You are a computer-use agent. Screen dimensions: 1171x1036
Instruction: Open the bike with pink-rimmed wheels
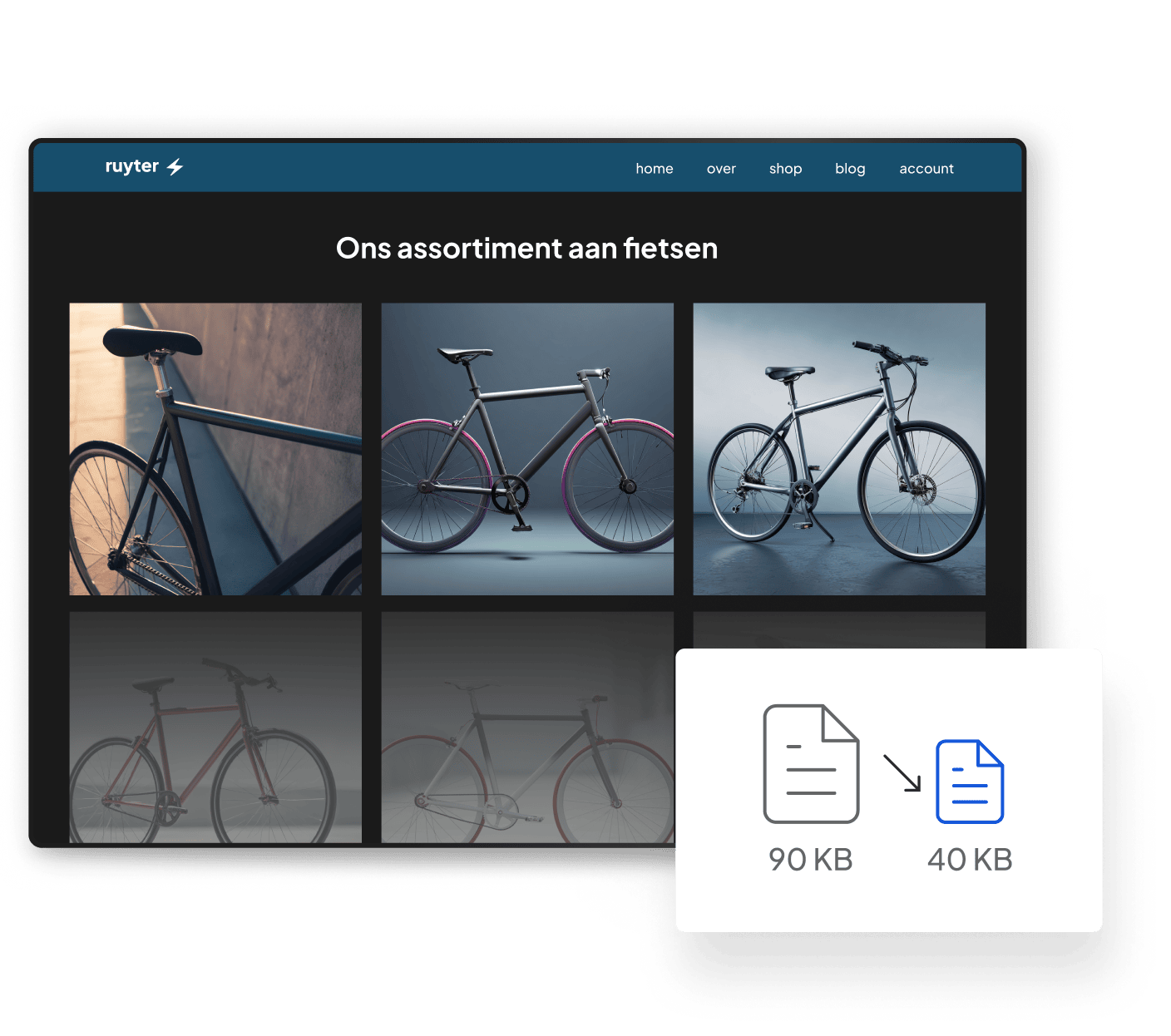pyautogui.click(x=527, y=449)
